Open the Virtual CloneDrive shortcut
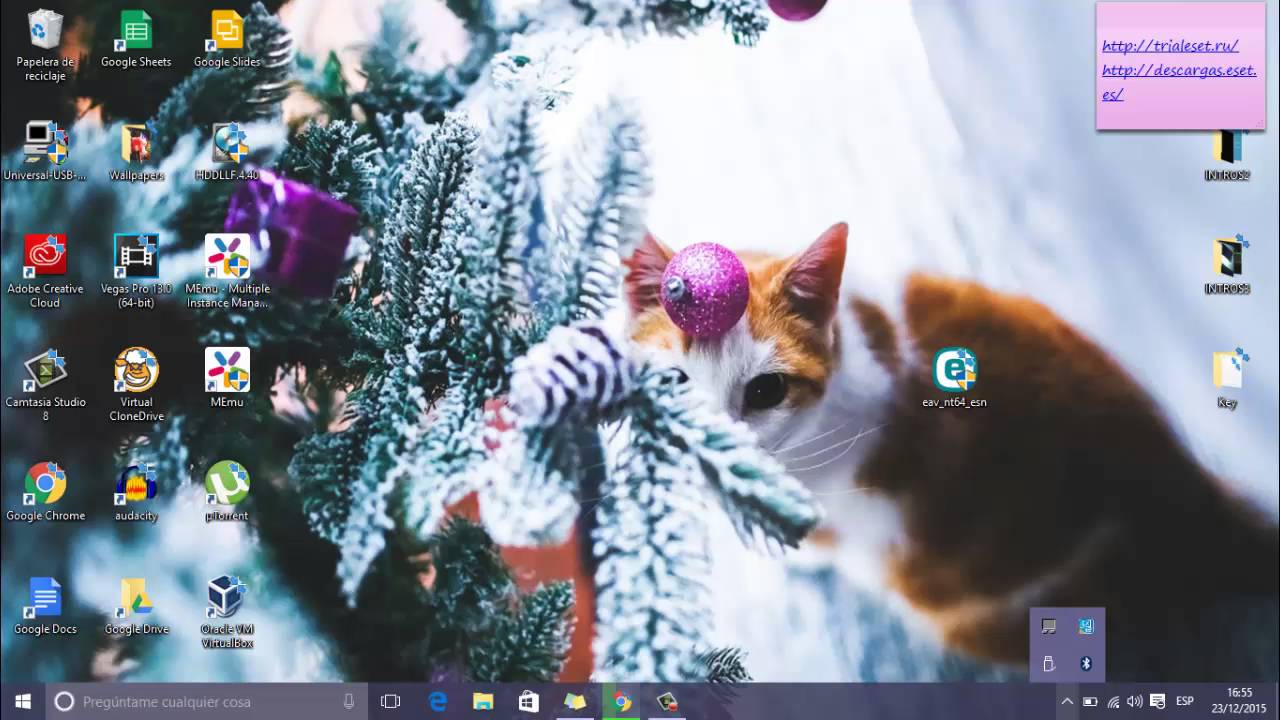1280x720 pixels. pyautogui.click(x=136, y=385)
